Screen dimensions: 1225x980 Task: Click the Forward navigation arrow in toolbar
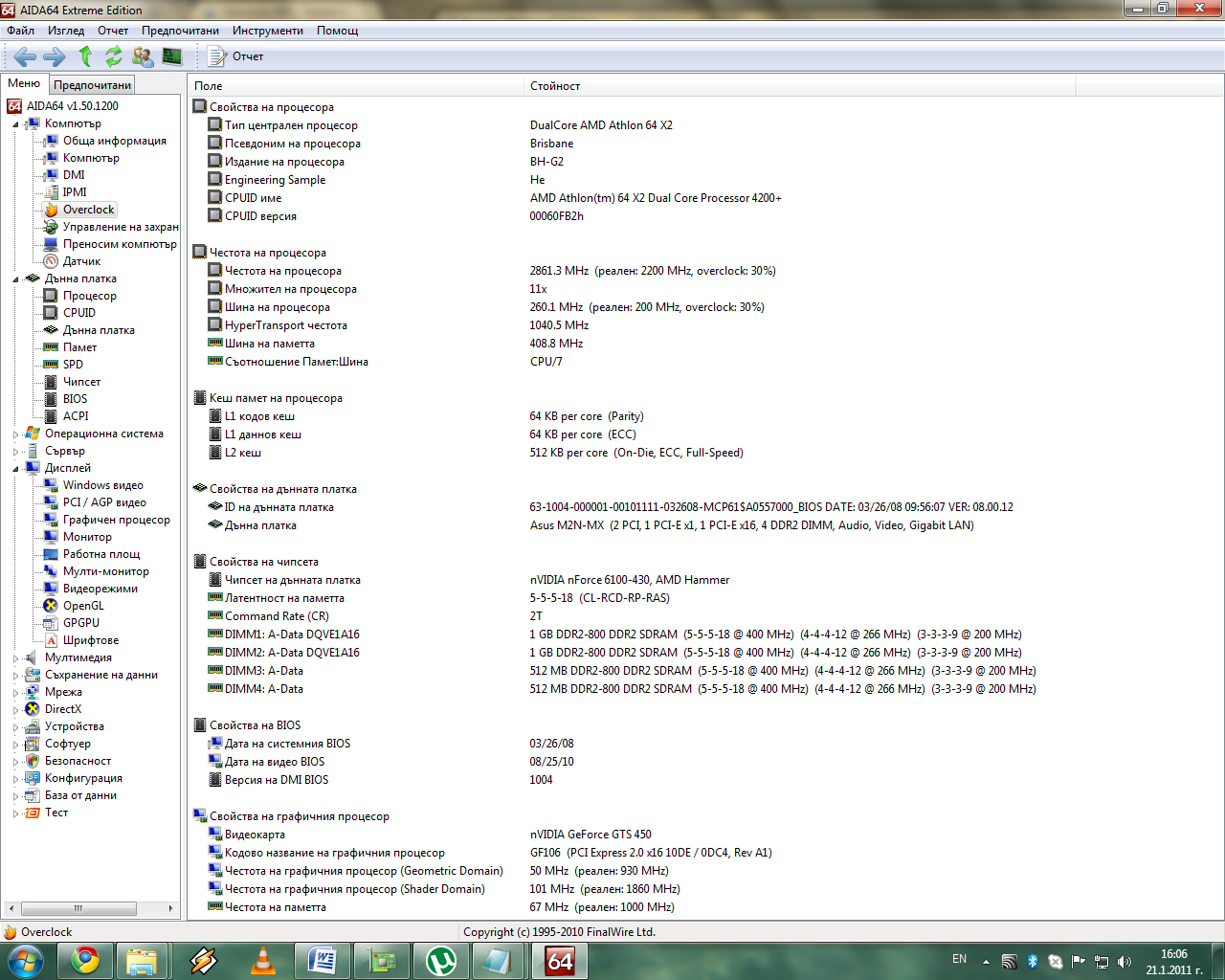click(x=55, y=56)
